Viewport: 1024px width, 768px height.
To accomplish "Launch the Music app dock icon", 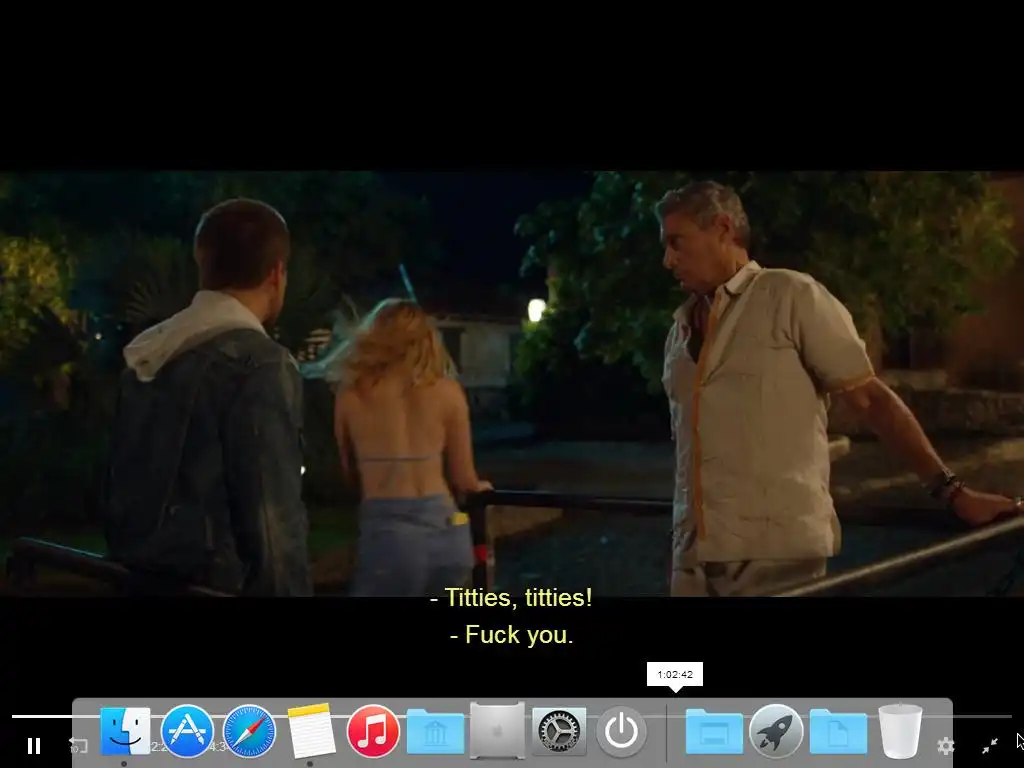I will [373, 731].
